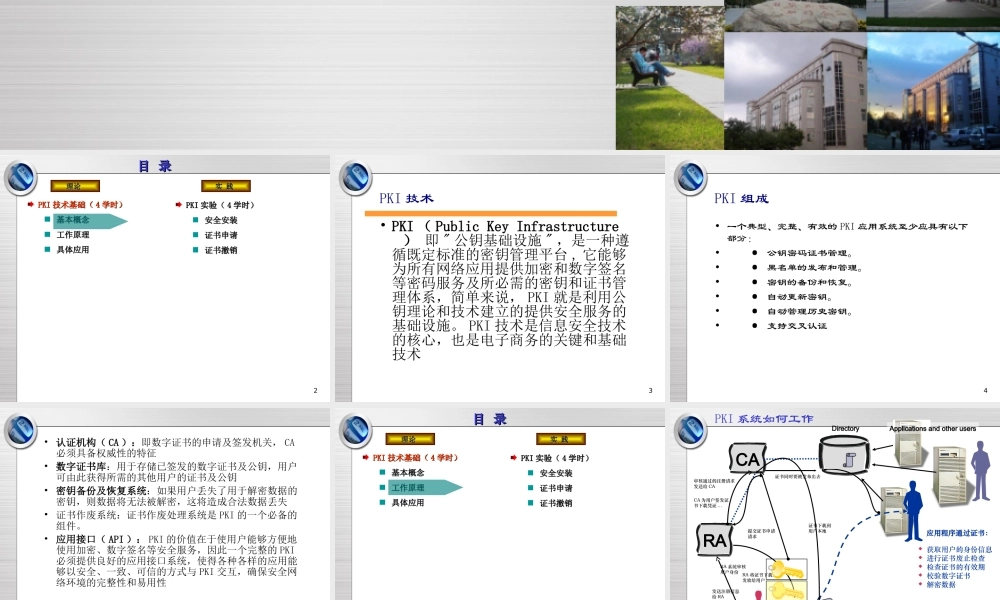Click the certificate scroll inside the Directory cylinder
The image size is (1000, 600).
[x=849, y=462]
